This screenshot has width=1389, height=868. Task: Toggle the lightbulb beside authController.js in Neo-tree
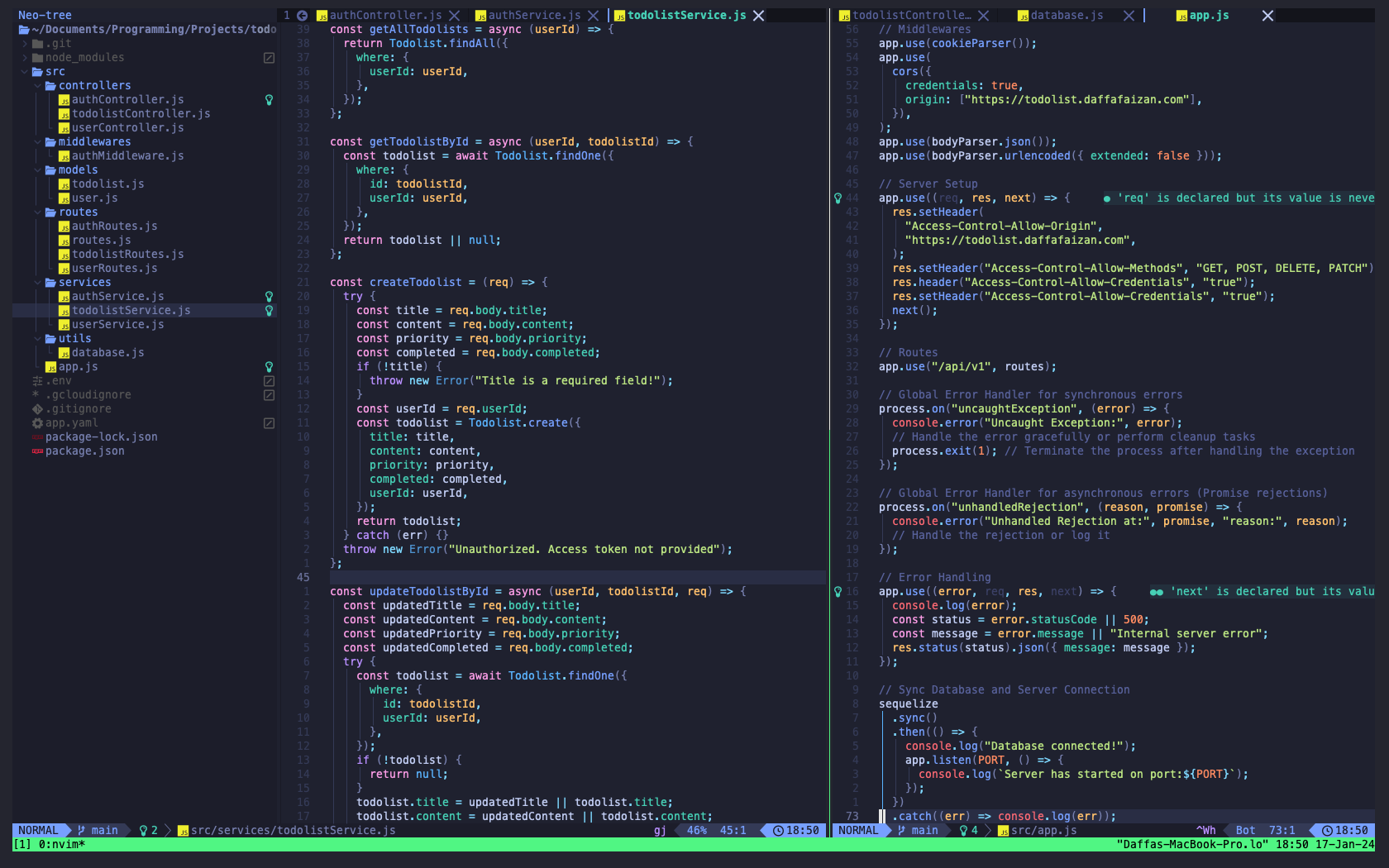point(269,99)
